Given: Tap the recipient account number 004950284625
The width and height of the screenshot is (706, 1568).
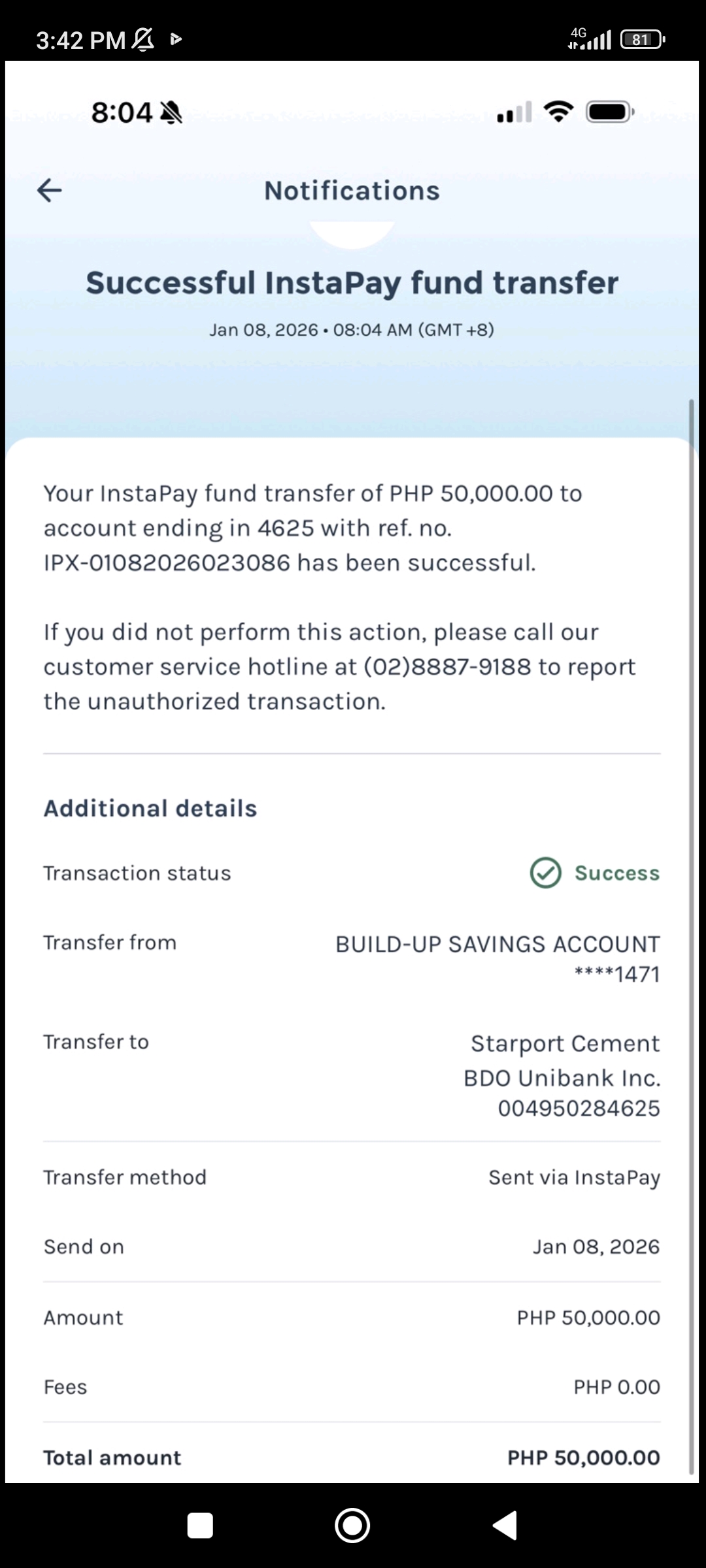Looking at the screenshot, I should tap(579, 1108).
